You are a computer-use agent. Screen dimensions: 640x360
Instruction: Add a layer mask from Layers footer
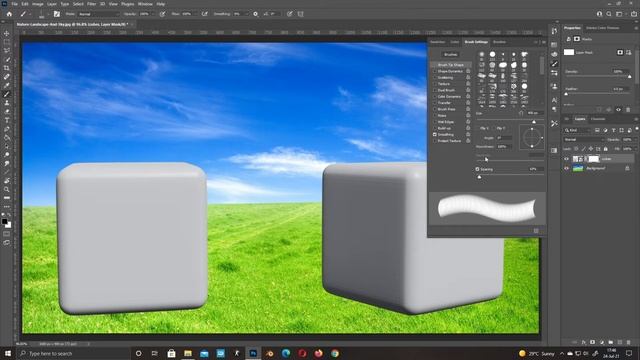[592, 342]
